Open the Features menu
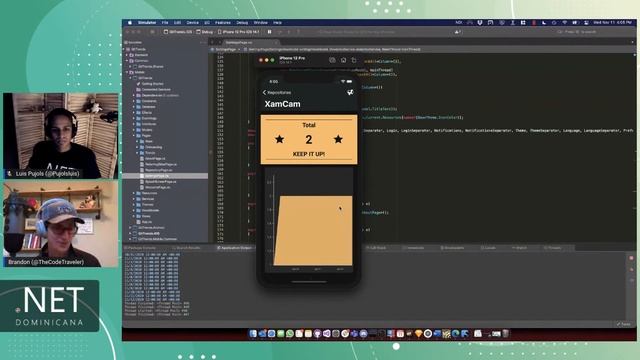The width and height of the screenshot is (640, 360). [223, 23]
